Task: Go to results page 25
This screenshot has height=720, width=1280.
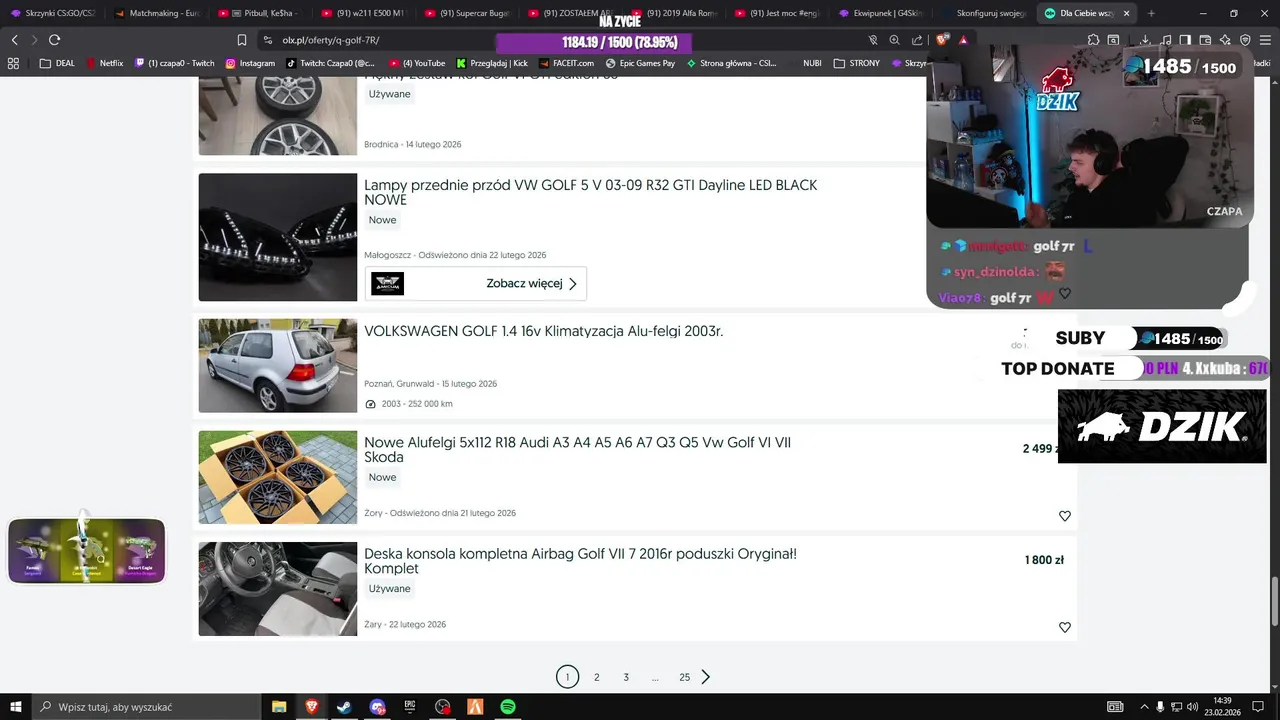Action: (x=685, y=677)
